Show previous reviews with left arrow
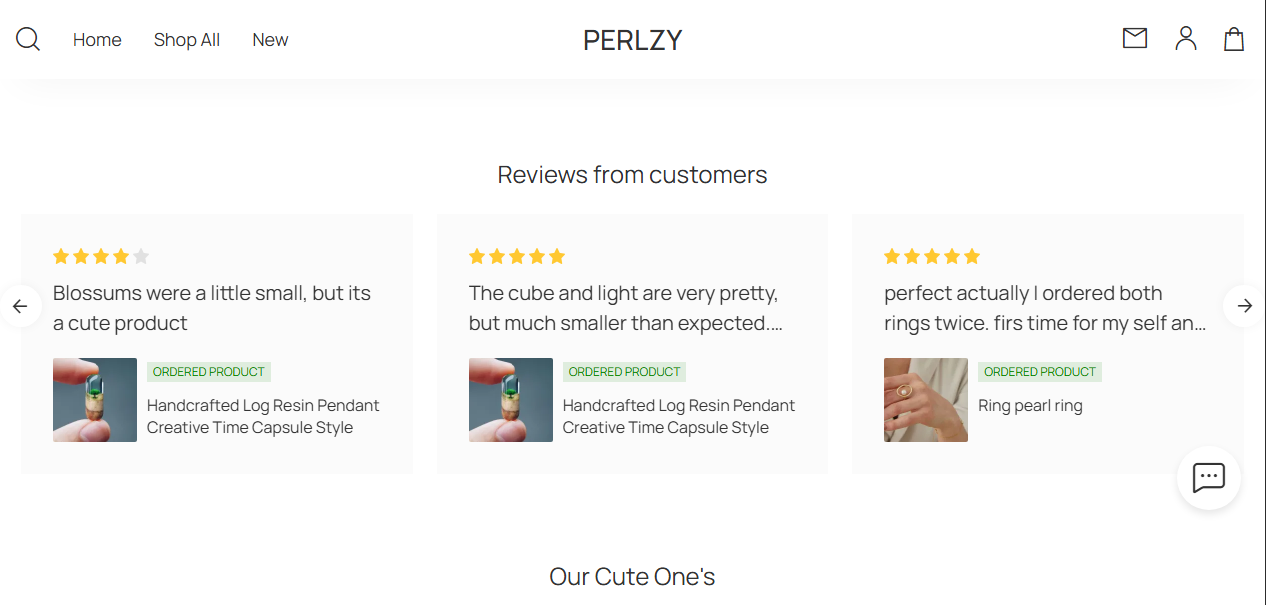Image resolution: width=1266 pixels, height=605 pixels. 20,306
